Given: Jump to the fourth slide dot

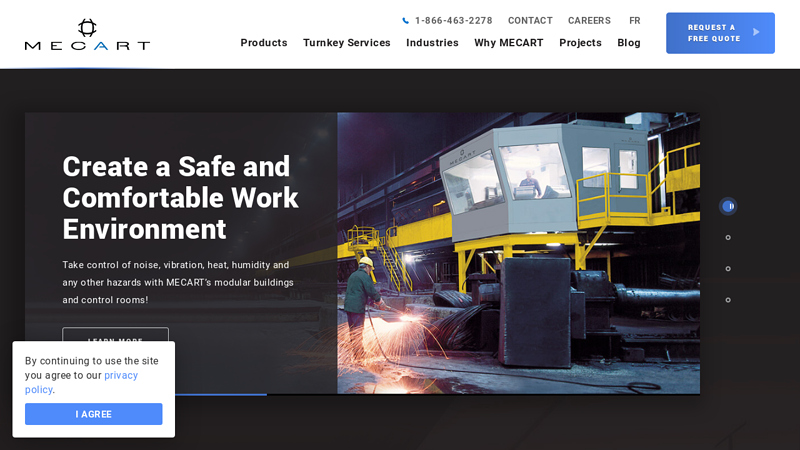Looking at the screenshot, I should pyautogui.click(x=728, y=300).
